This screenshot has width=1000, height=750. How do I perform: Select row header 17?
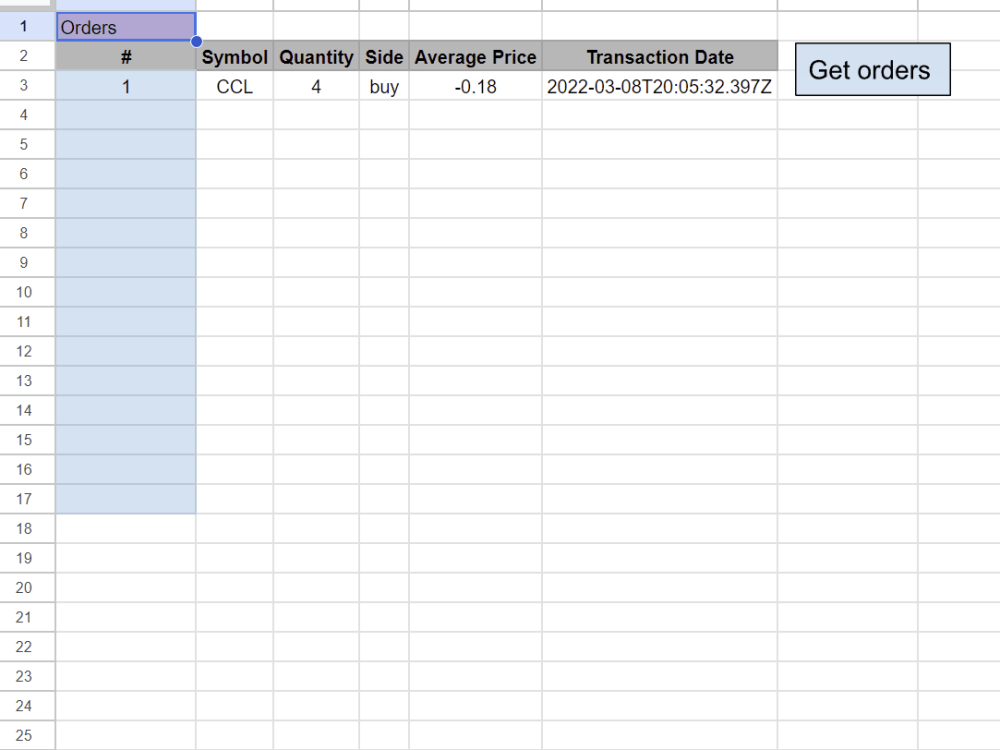point(27,499)
